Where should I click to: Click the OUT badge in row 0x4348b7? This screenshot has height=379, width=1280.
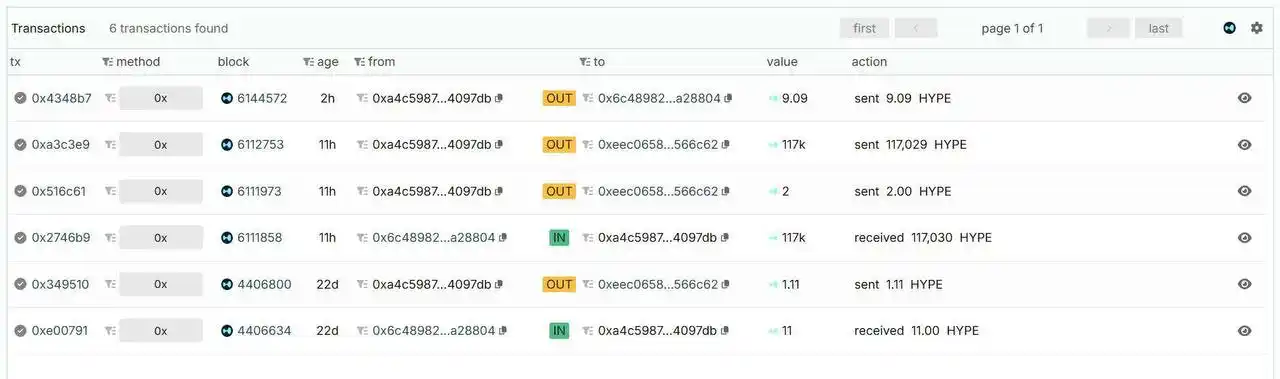[x=559, y=98]
